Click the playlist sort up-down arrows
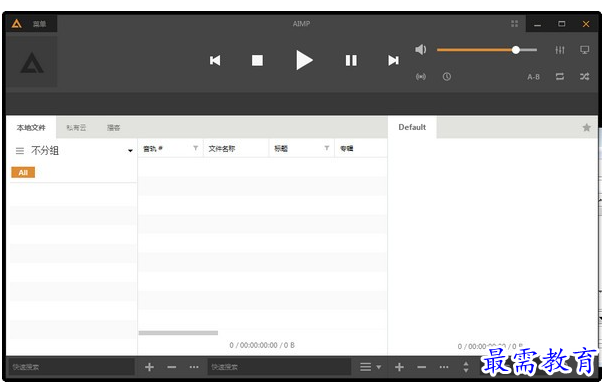The image size is (605, 392). 466,367
